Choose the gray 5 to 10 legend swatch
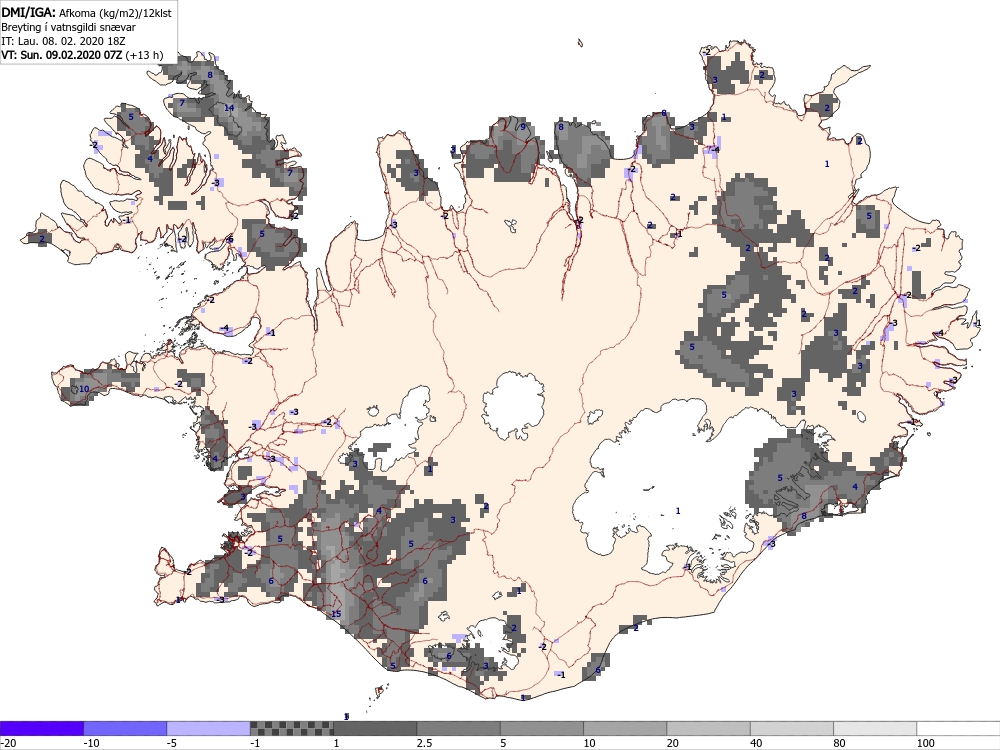Screen dimensions: 1000x750 [542, 728]
